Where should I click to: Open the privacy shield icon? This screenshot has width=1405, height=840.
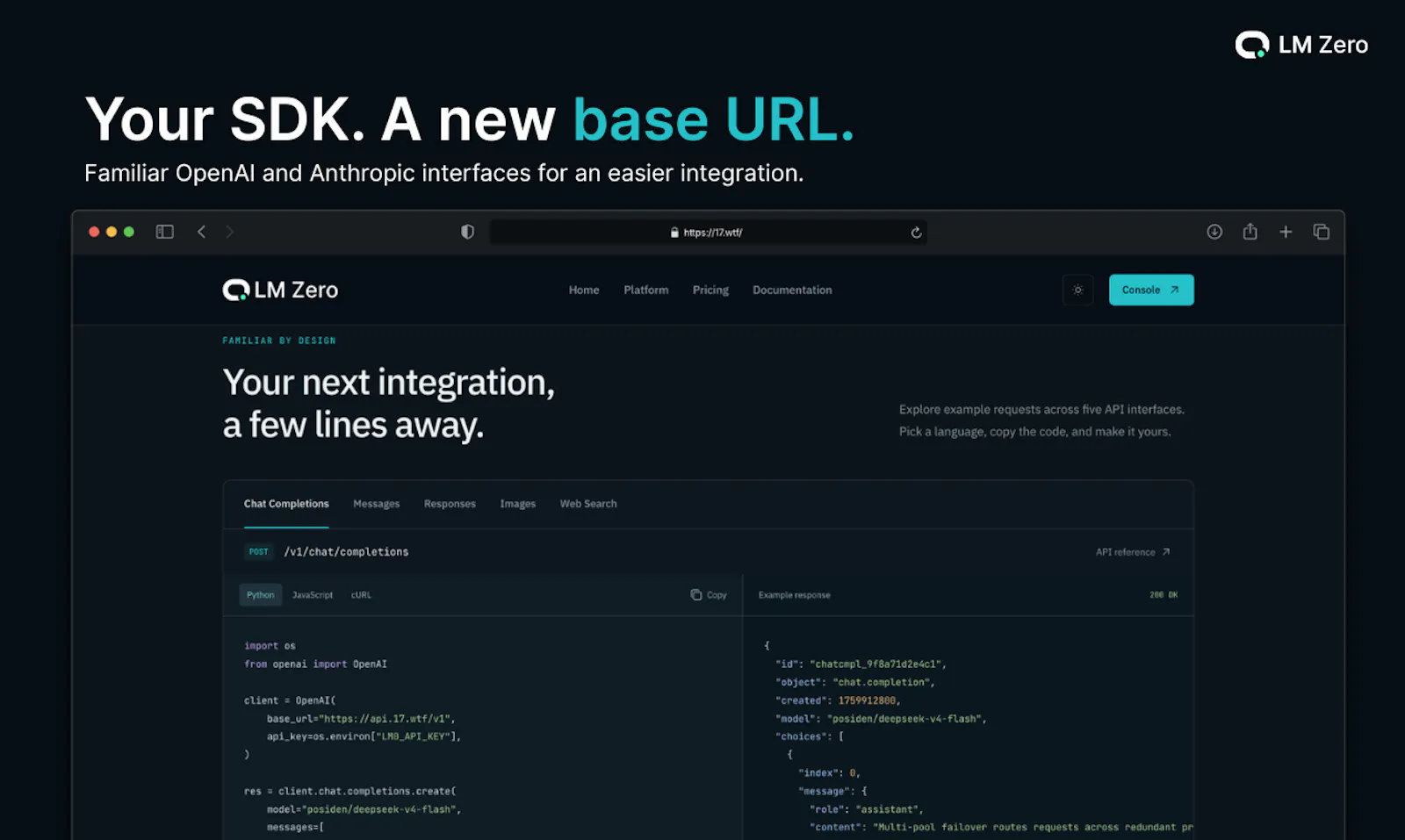[x=467, y=232]
